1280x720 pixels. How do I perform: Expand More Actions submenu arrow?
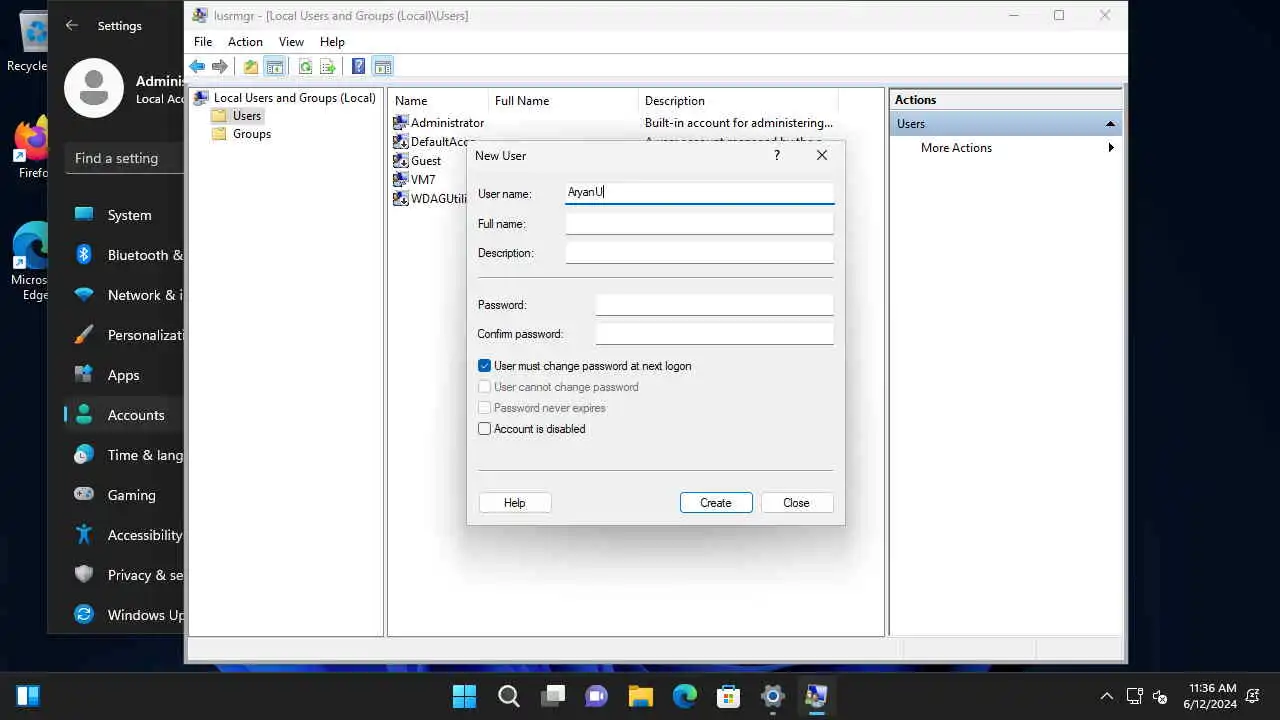pos(1110,148)
